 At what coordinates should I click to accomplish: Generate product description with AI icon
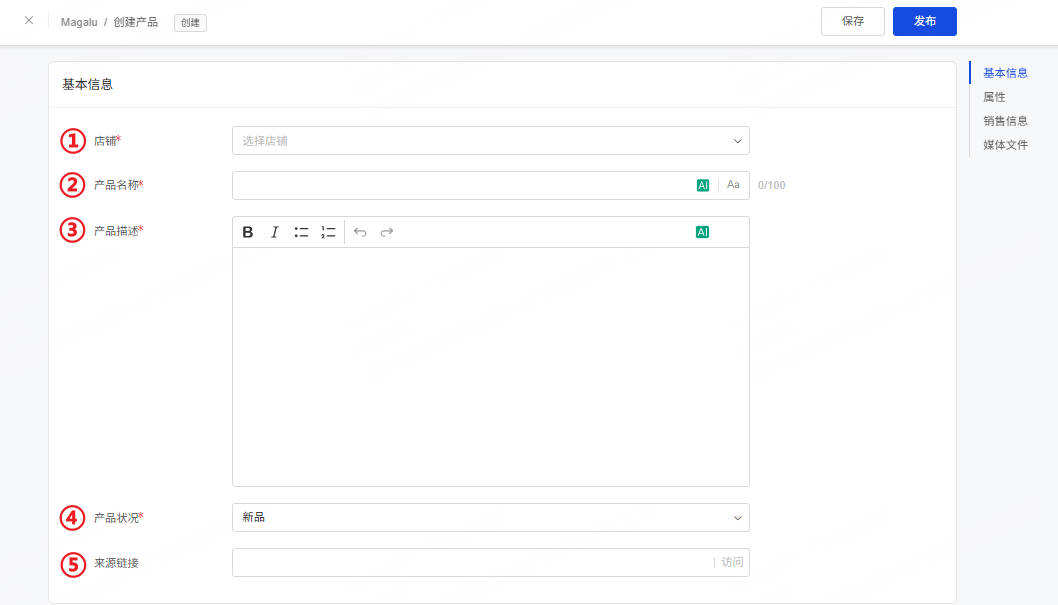[702, 232]
